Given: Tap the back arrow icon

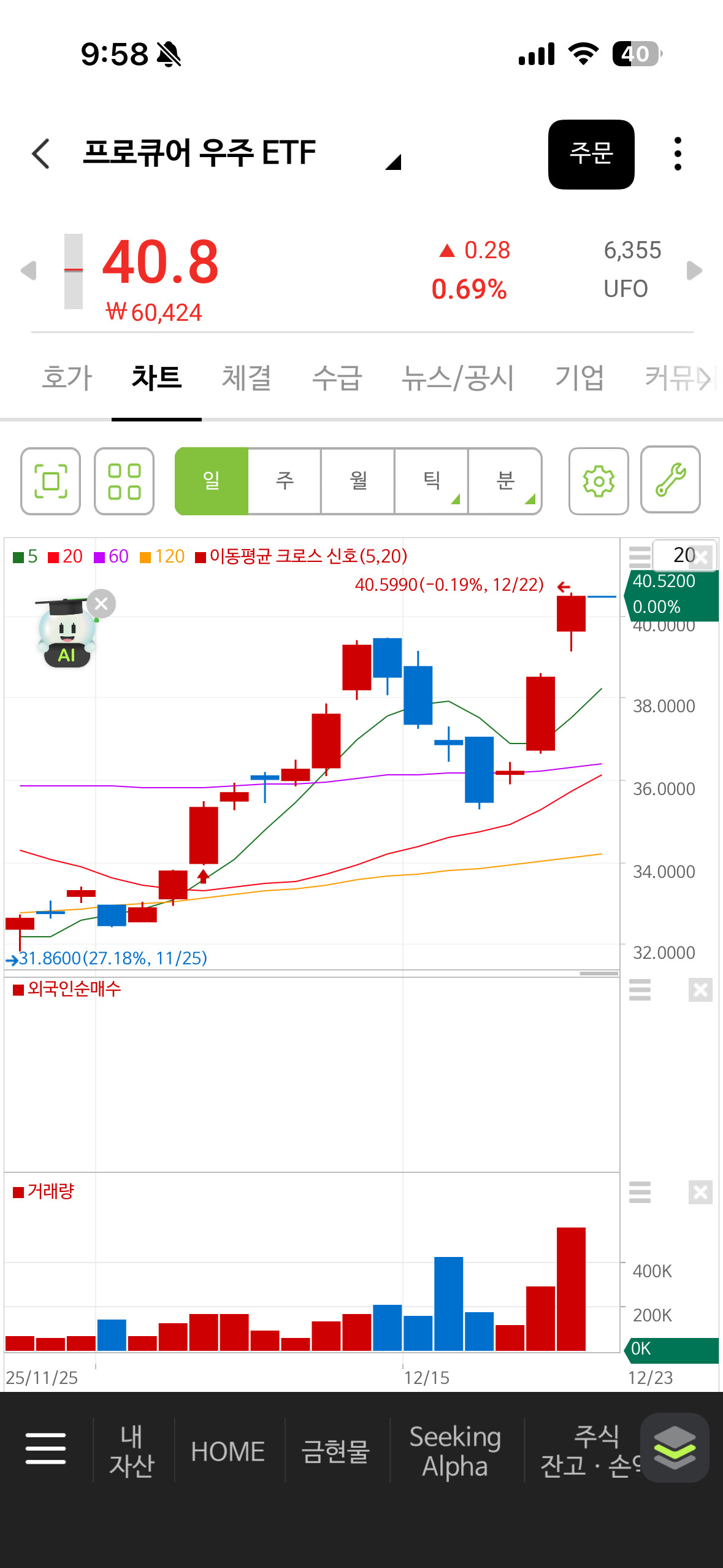Looking at the screenshot, I should 40,153.
